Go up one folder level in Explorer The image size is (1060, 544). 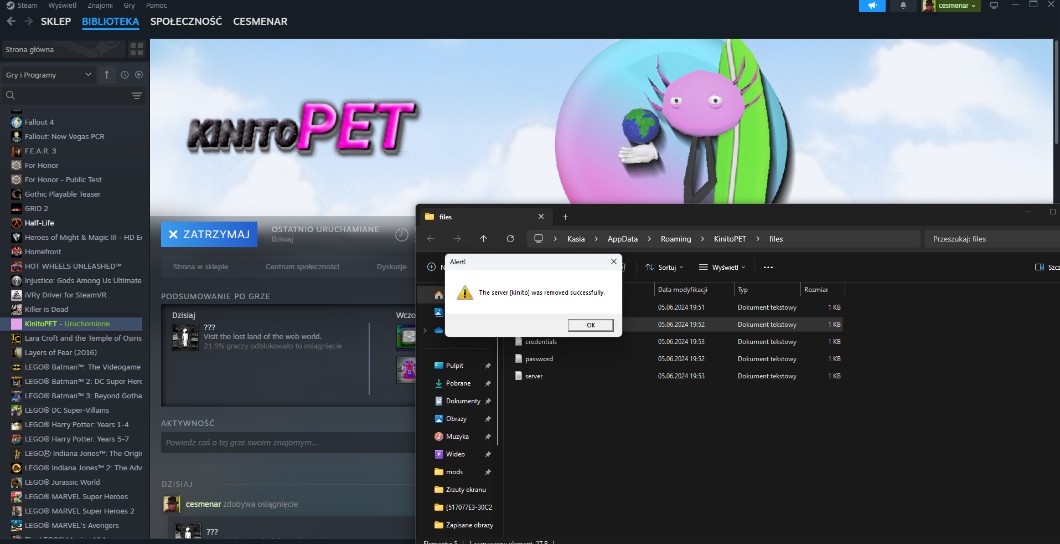[x=483, y=239]
